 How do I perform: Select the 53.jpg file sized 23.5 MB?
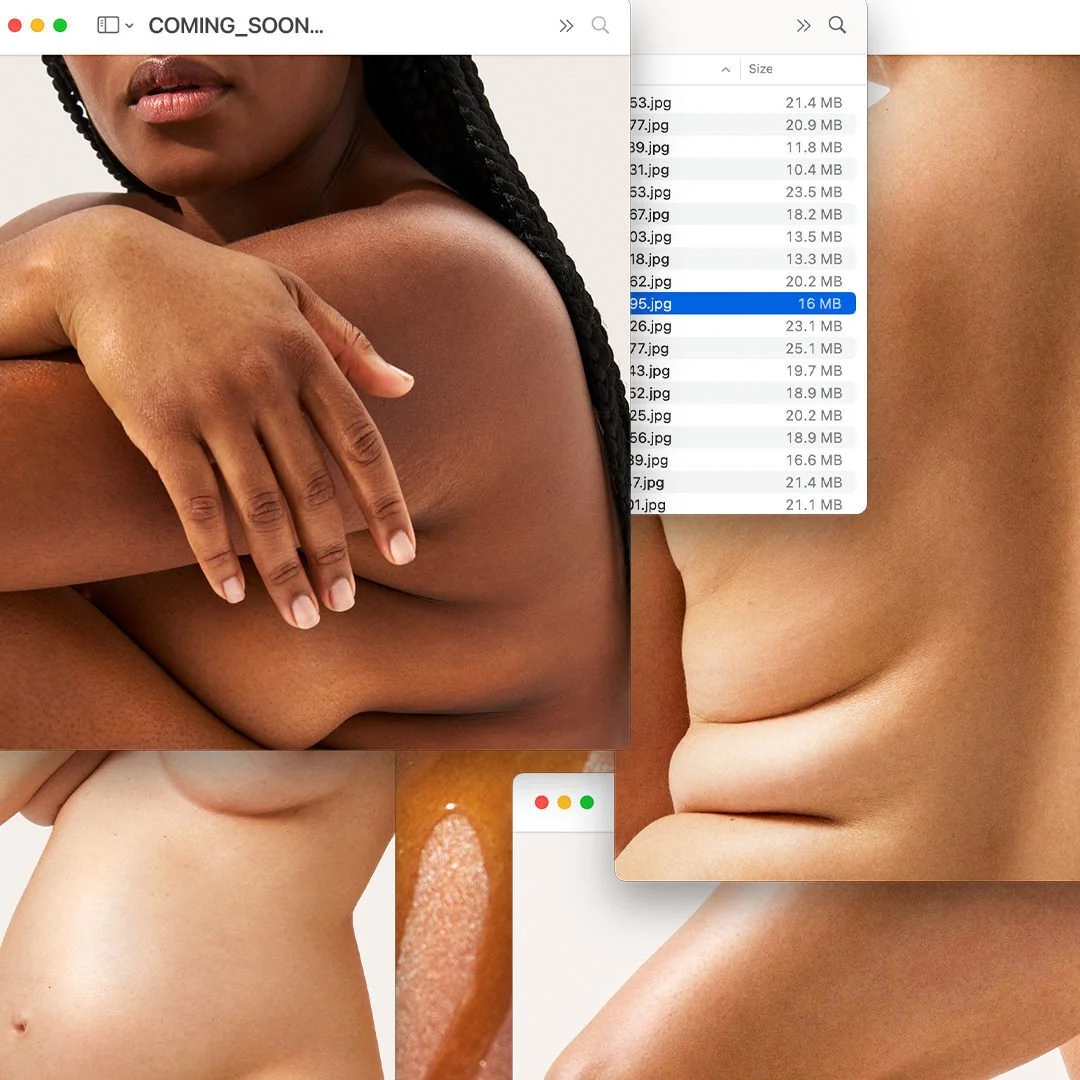point(742,192)
